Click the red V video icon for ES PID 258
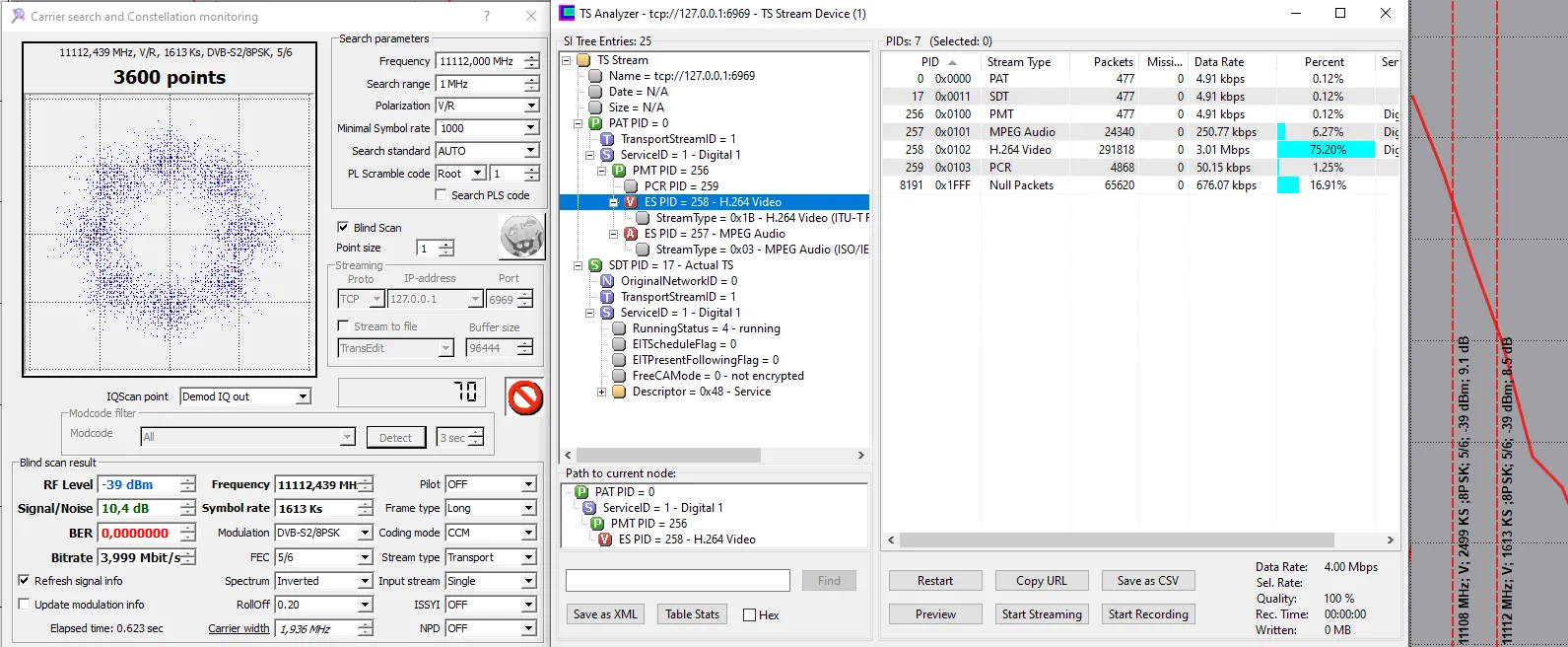This screenshot has width=1568, height=647. coord(631,202)
